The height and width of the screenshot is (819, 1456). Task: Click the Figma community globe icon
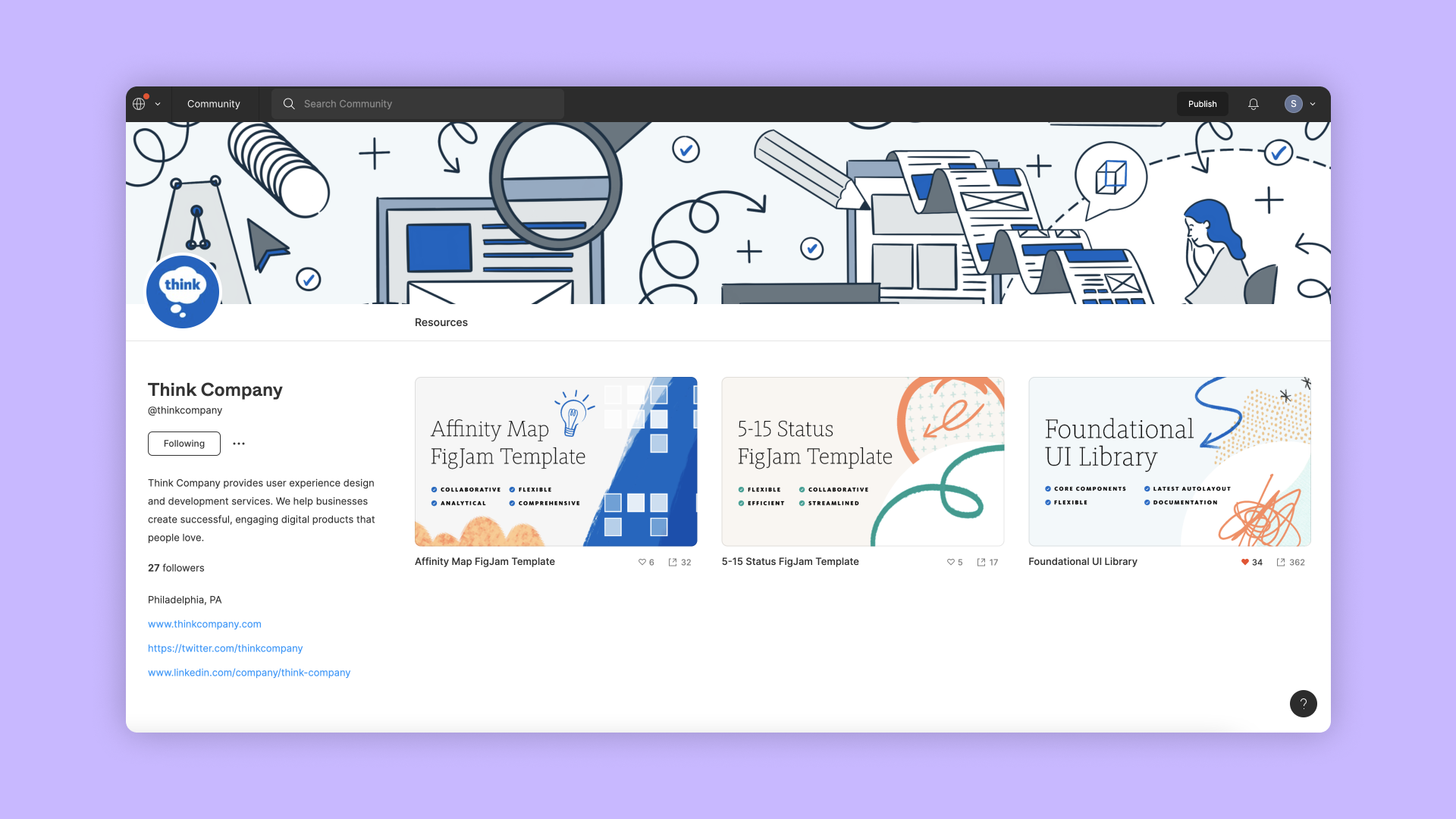tap(140, 103)
